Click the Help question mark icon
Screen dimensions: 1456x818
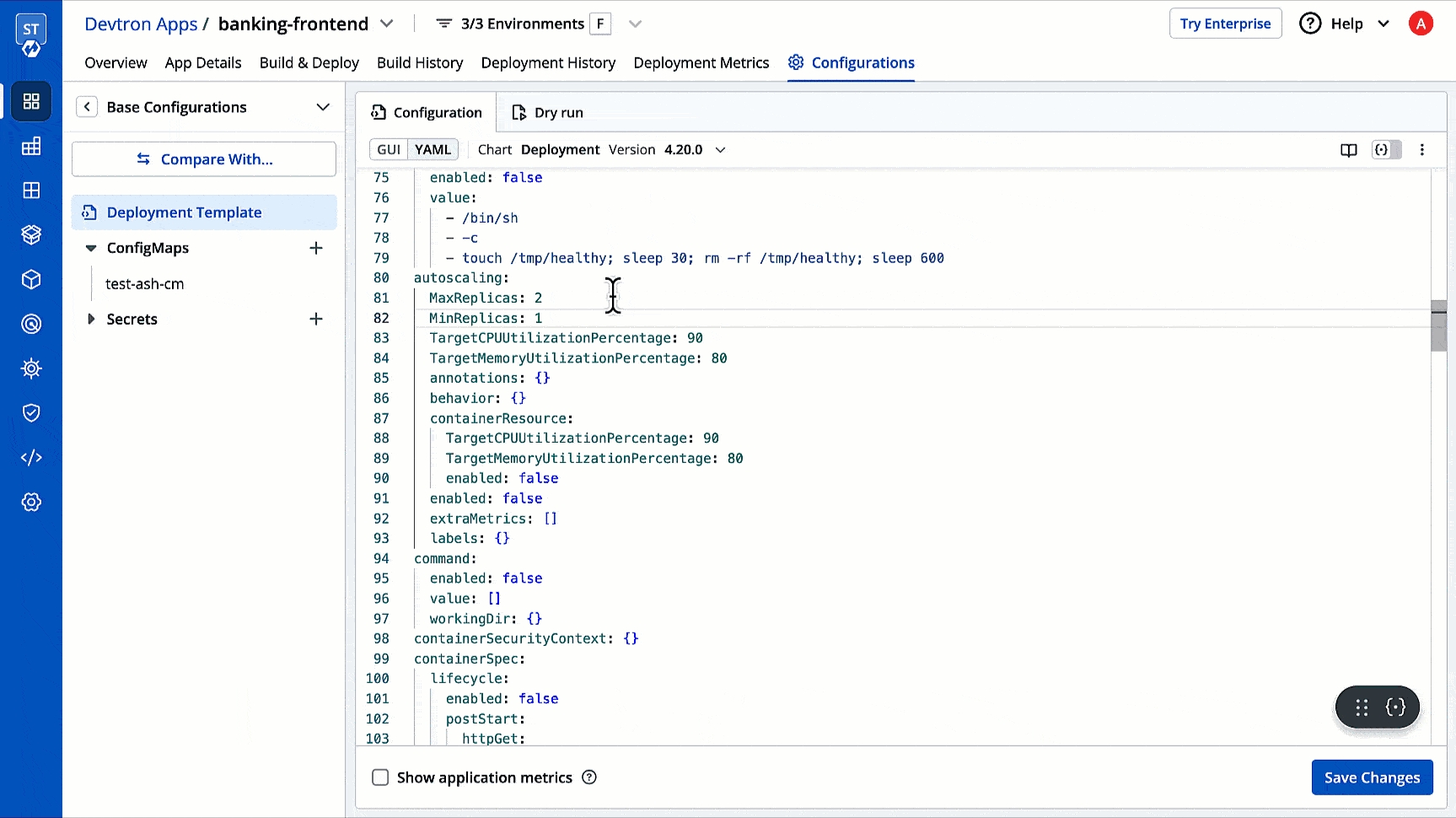[x=1309, y=24]
